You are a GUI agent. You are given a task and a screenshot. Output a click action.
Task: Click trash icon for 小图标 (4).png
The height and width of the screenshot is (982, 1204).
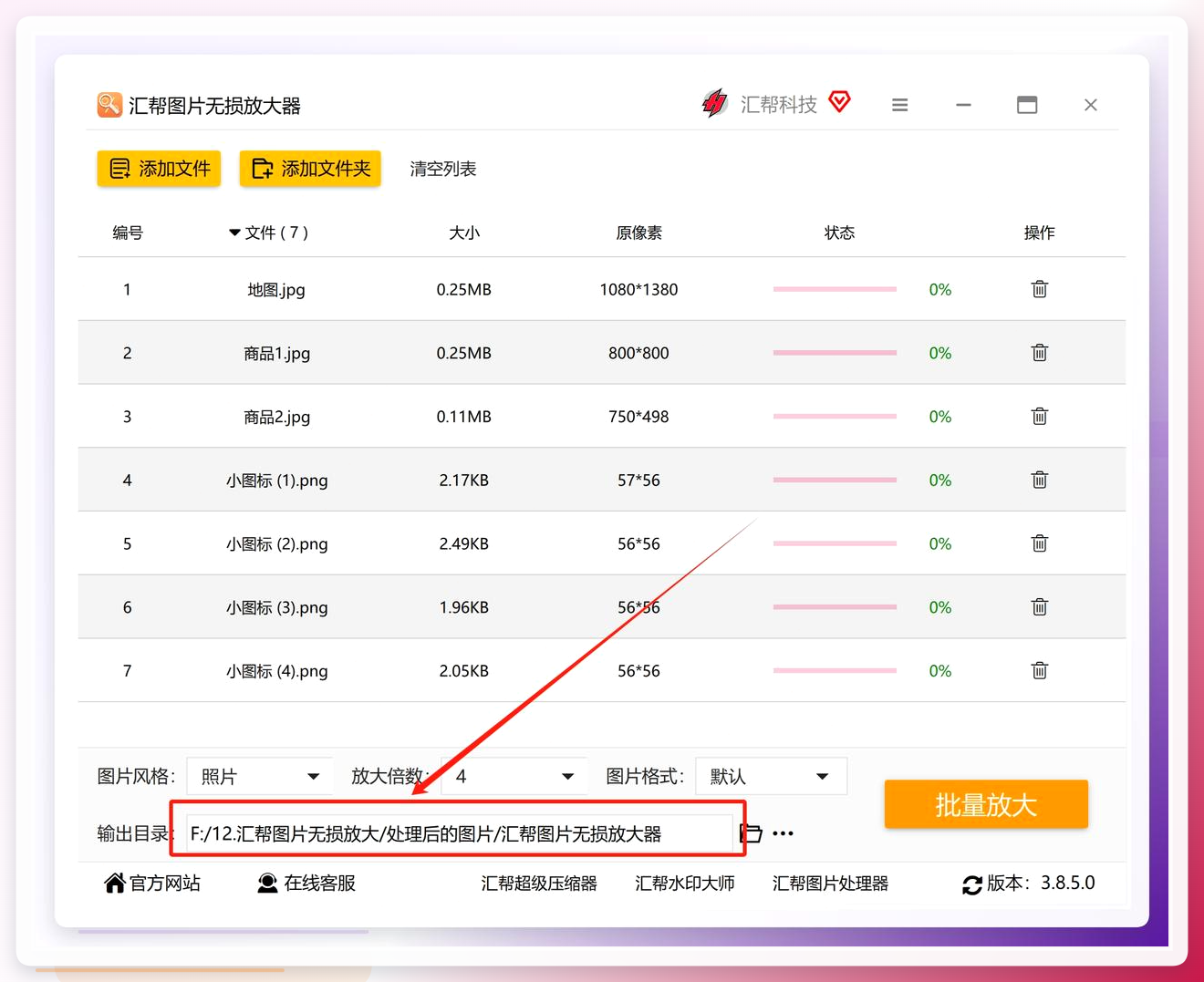[x=1039, y=671]
